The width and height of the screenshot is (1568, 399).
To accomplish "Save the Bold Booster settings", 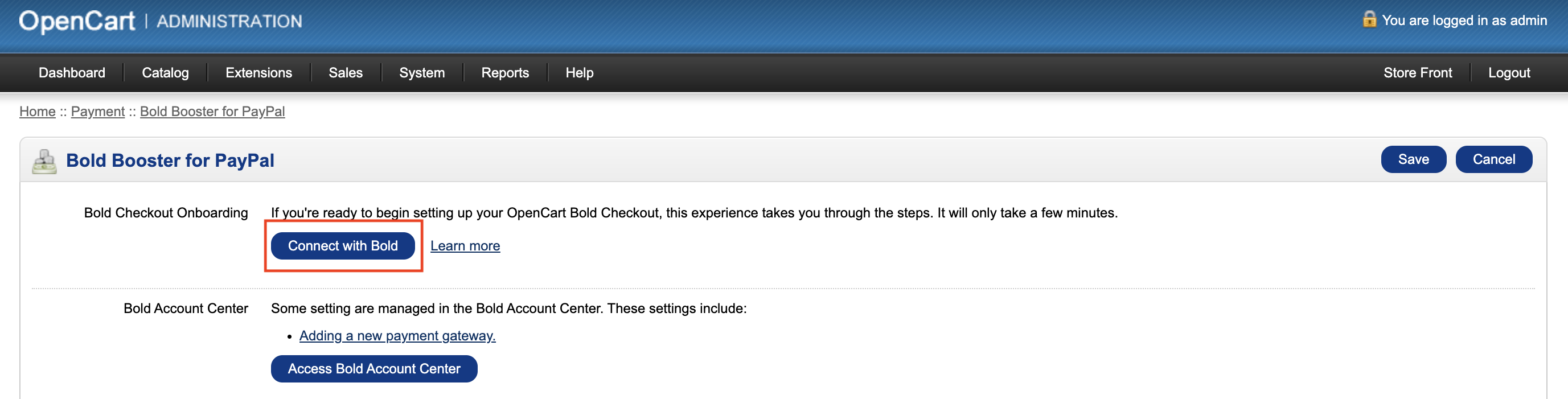I will [1413, 159].
